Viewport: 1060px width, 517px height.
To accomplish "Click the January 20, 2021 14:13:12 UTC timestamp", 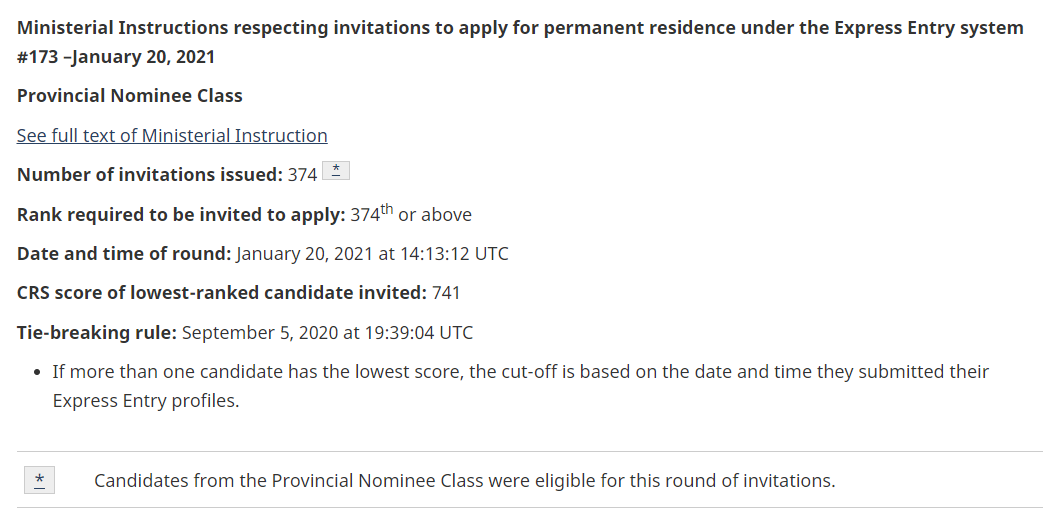I will (372, 254).
